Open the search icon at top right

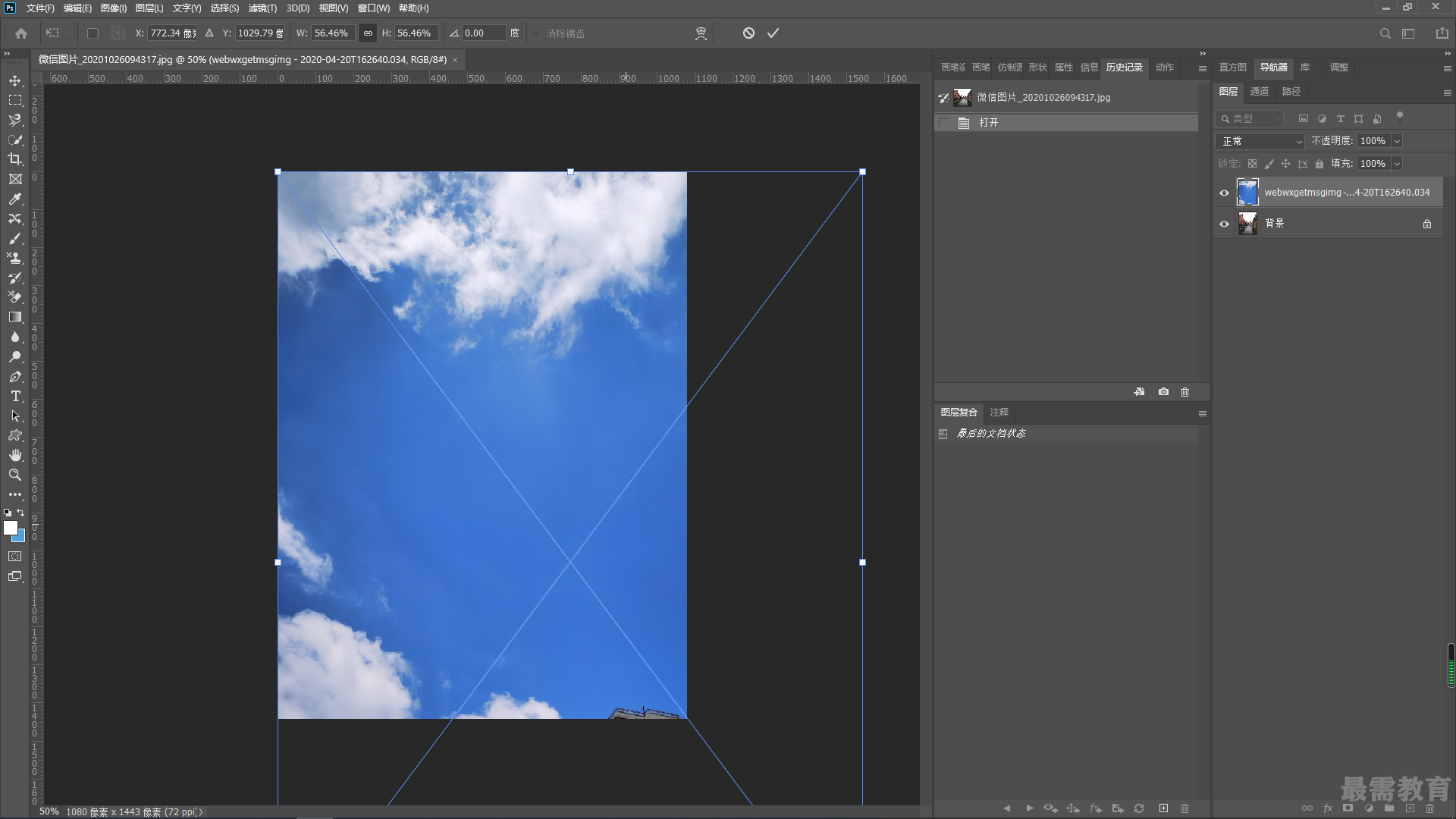tap(1385, 33)
